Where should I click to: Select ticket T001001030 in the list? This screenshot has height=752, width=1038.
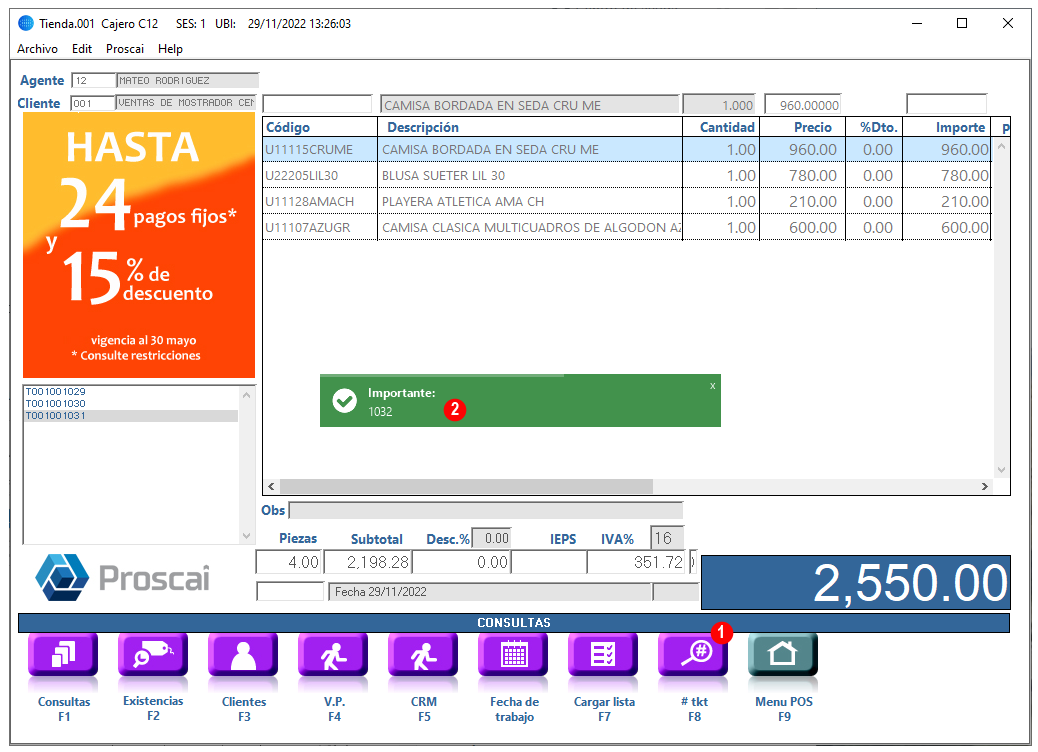click(x=56, y=403)
